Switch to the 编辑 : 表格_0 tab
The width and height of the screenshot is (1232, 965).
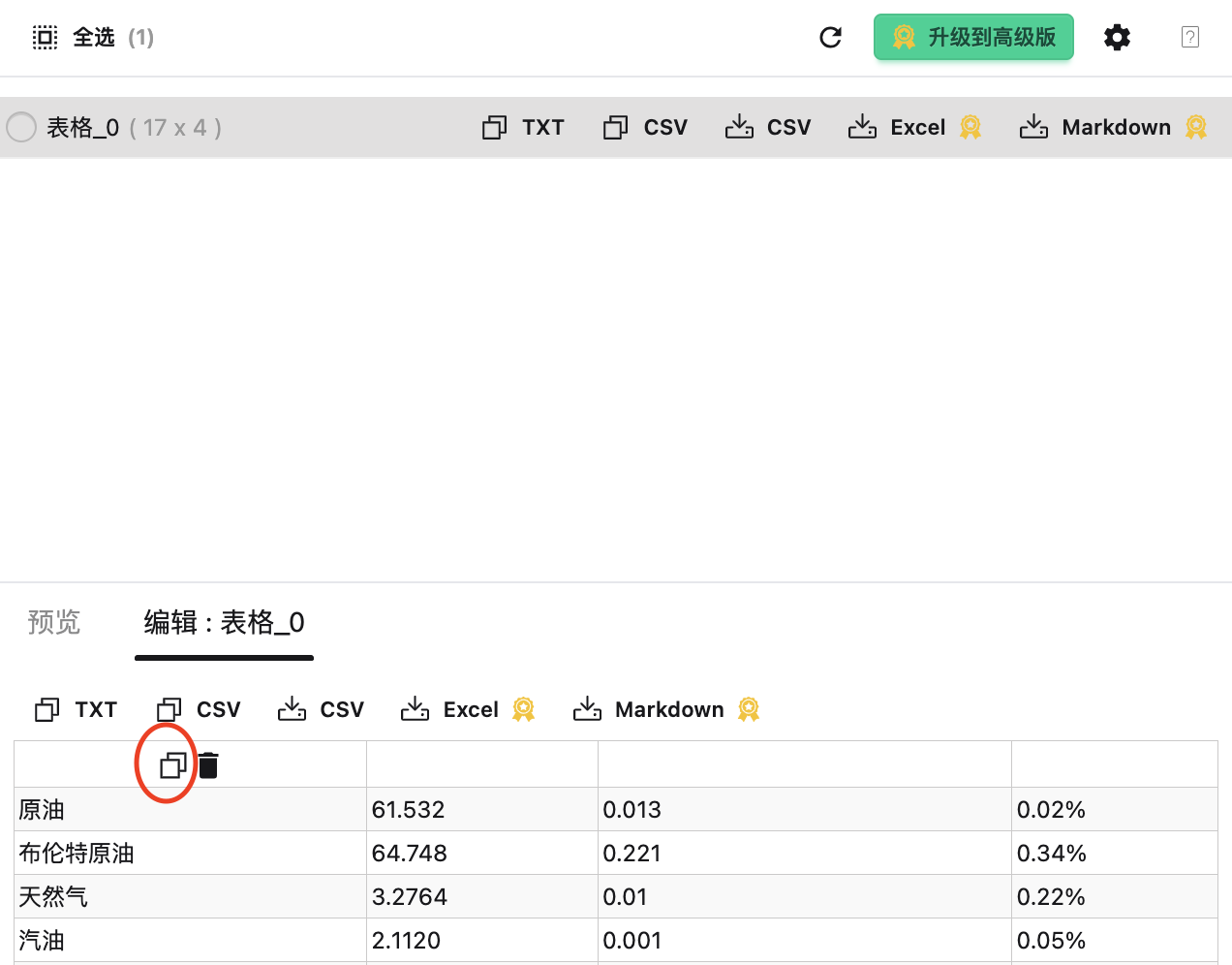[x=224, y=622]
